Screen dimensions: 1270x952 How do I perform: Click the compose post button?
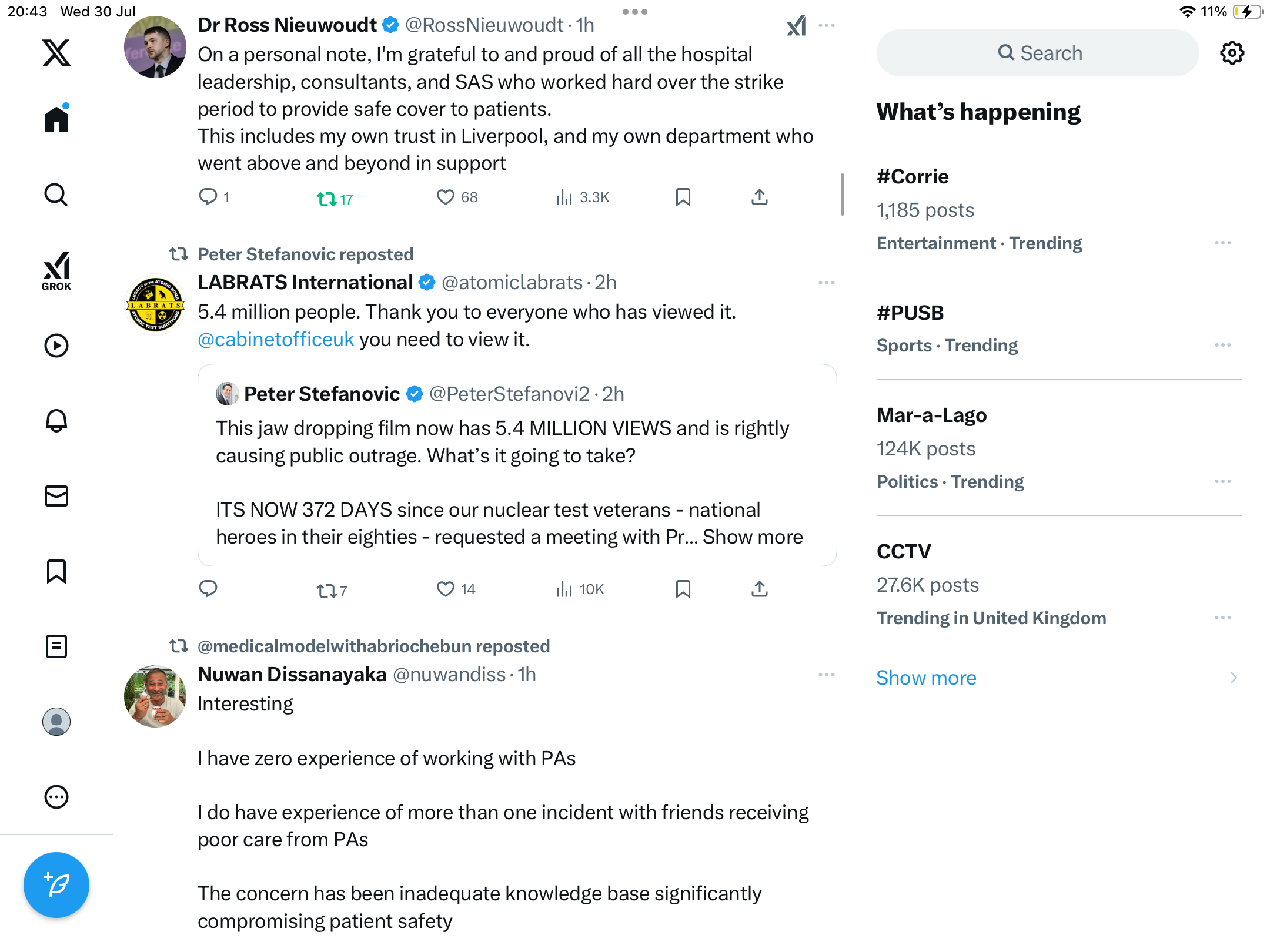[x=56, y=885]
